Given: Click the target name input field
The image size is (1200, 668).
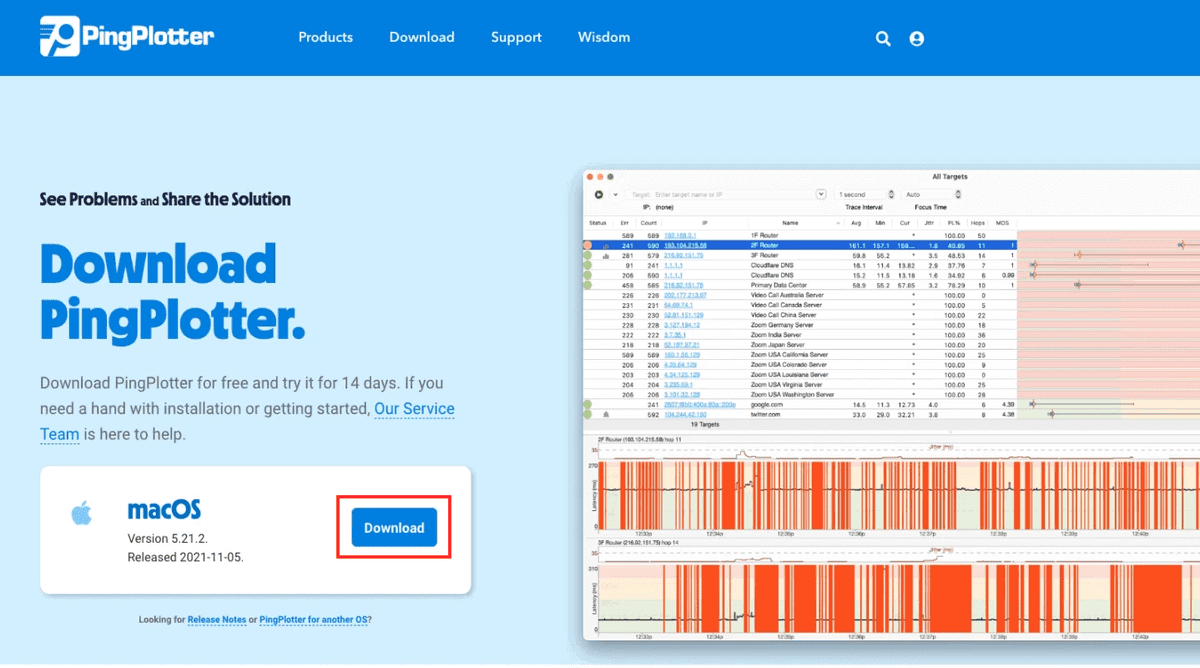Looking at the screenshot, I should [720, 194].
